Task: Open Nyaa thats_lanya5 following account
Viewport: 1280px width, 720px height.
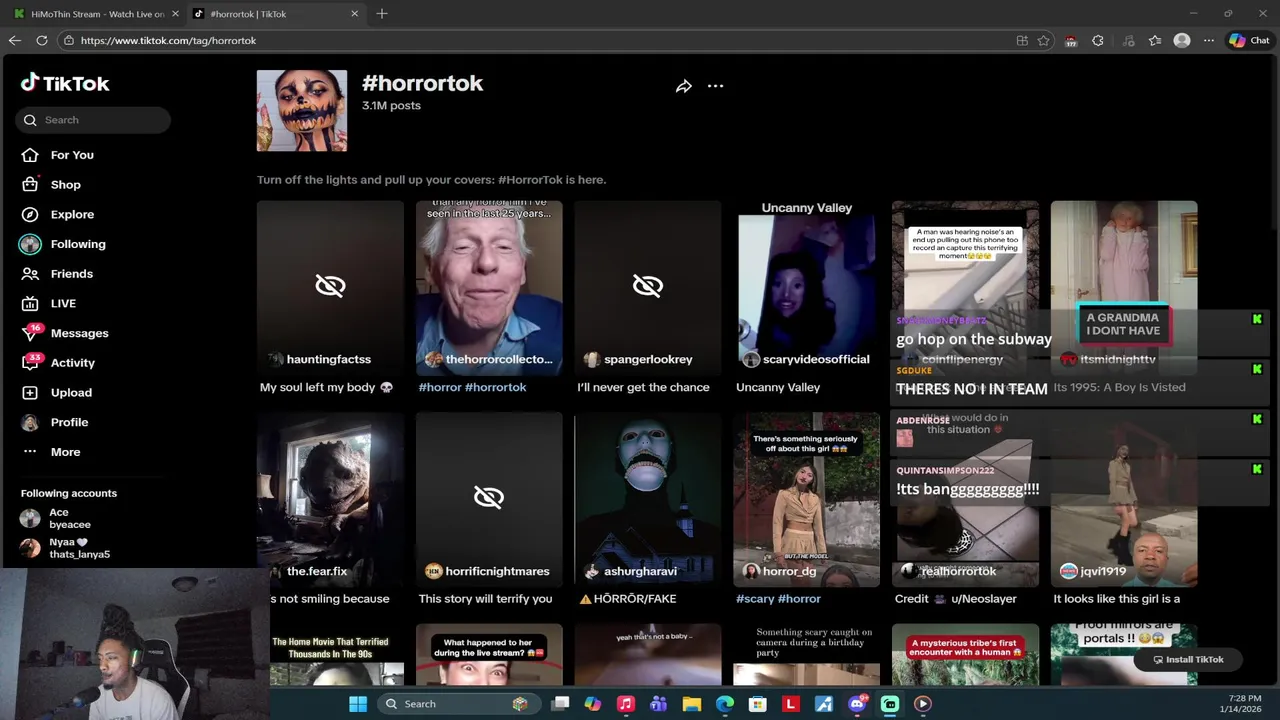Action: [65, 548]
